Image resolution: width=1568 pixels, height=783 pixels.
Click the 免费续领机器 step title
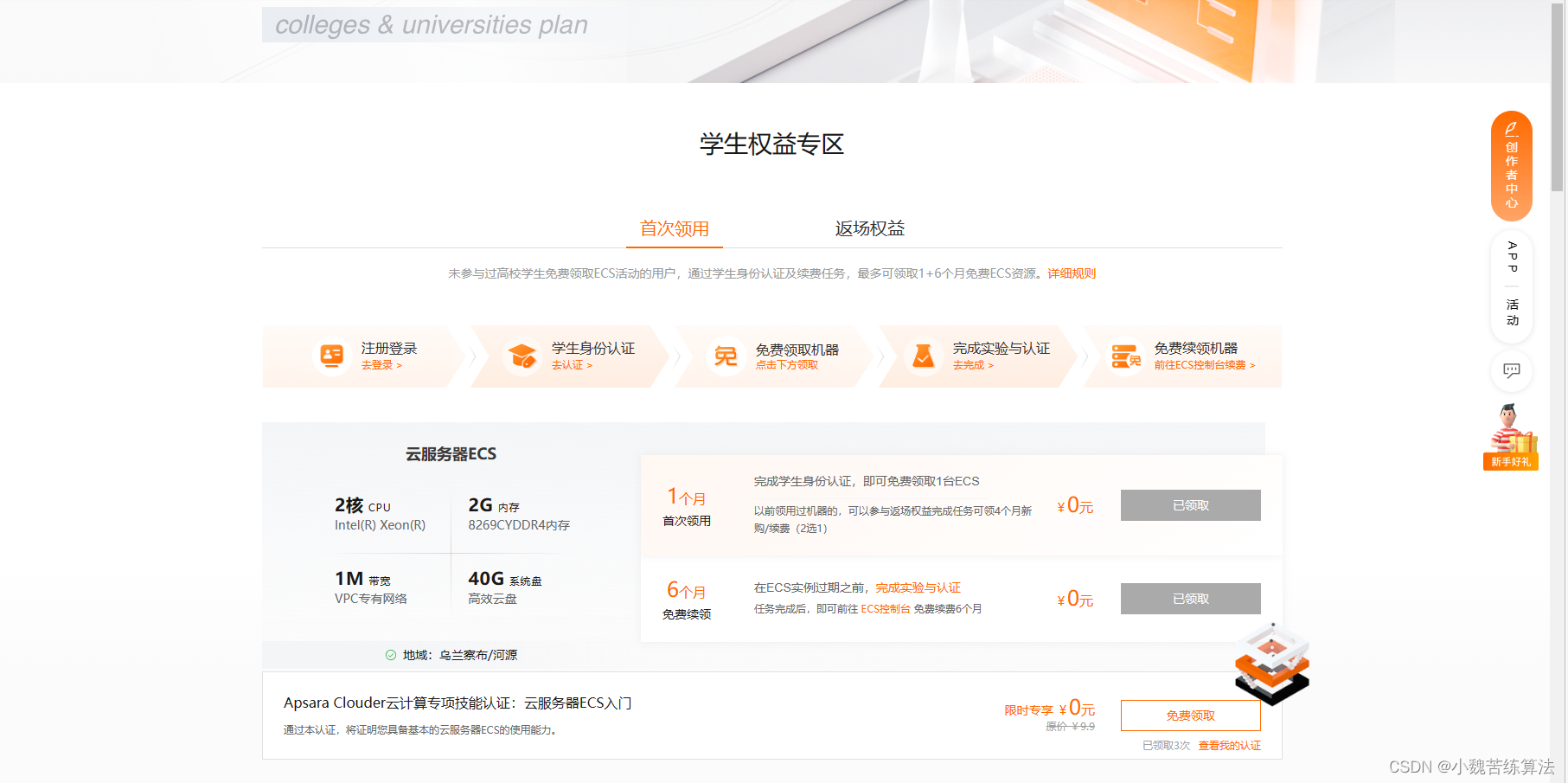point(1196,348)
